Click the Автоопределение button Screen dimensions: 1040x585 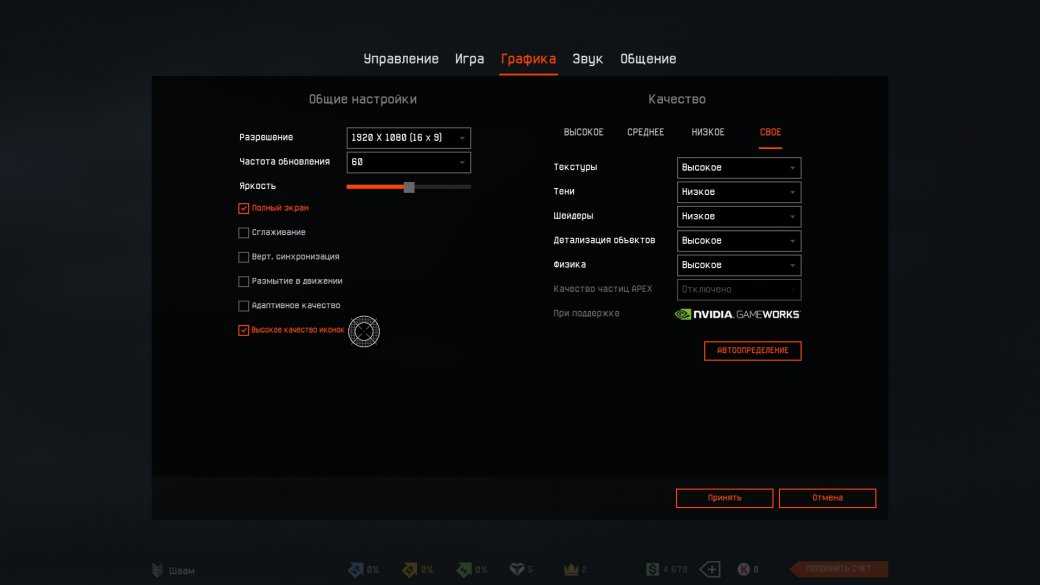tap(752, 351)
